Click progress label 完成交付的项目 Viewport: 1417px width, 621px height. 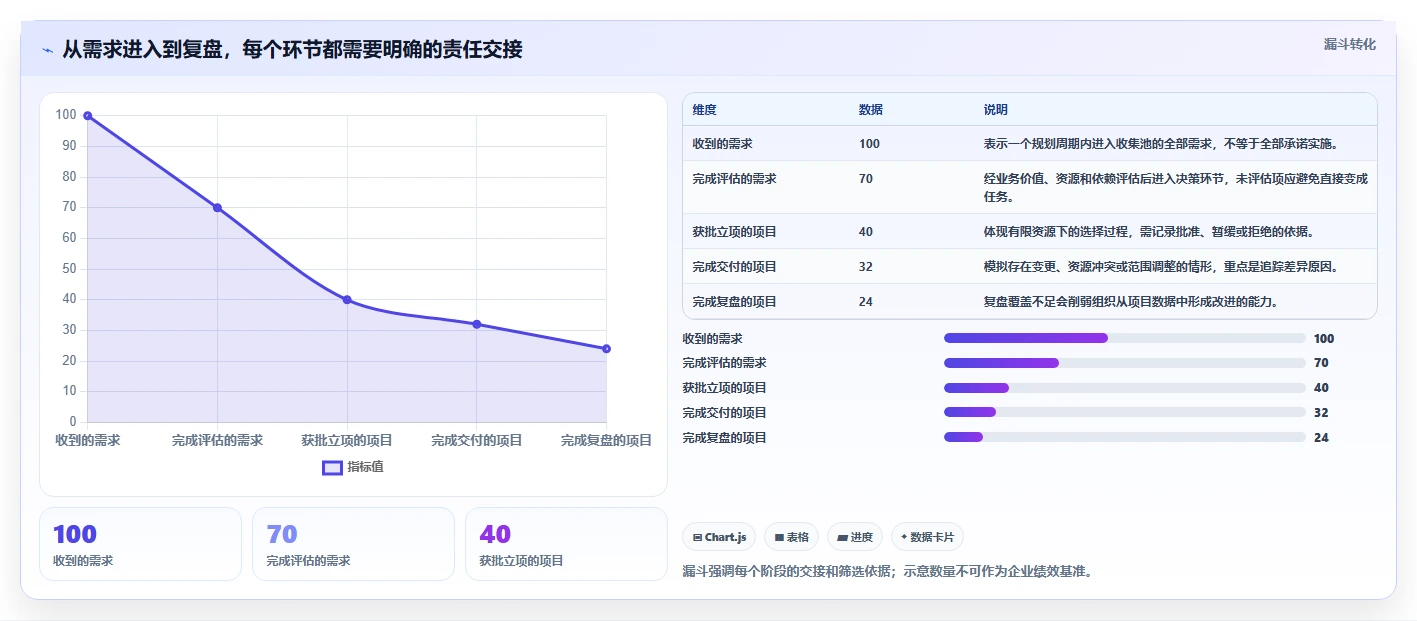click(x=724, y=413)
